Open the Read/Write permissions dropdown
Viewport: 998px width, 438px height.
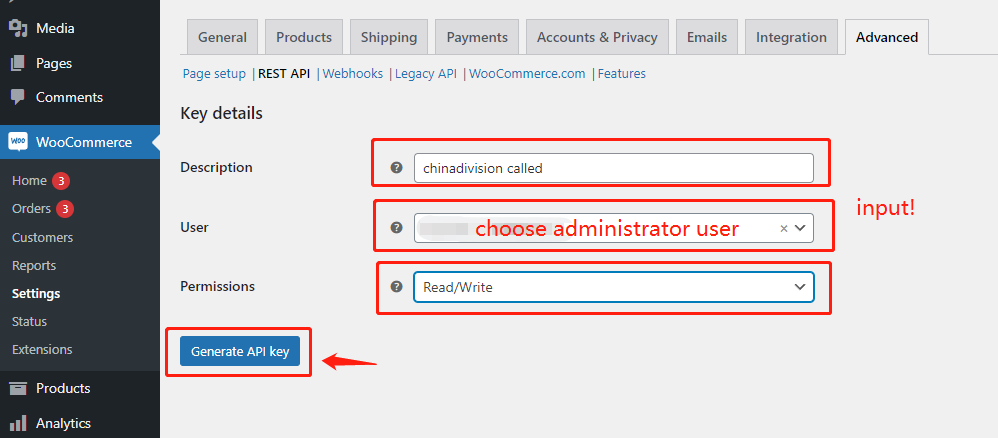(x=614, y=287)
